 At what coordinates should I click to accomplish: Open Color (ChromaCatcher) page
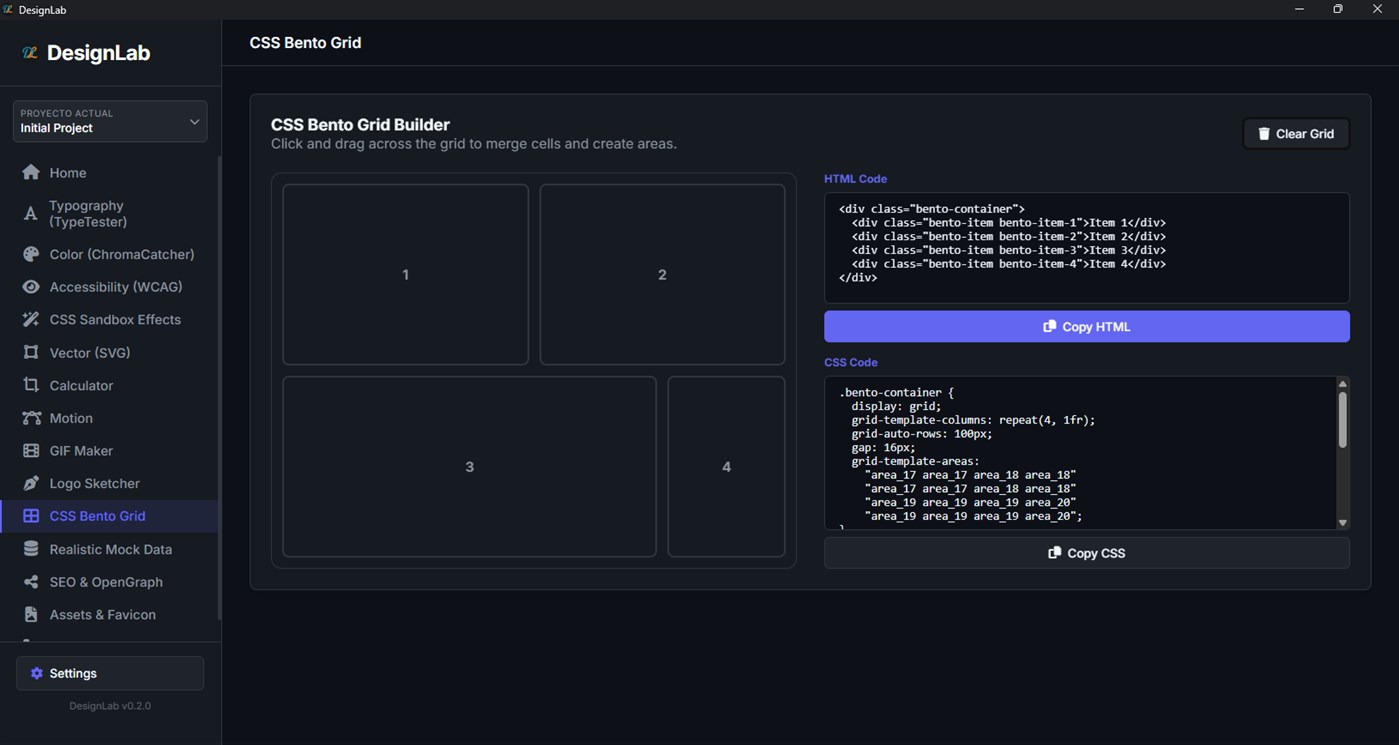pyautogui.click(x=110, y=254)
